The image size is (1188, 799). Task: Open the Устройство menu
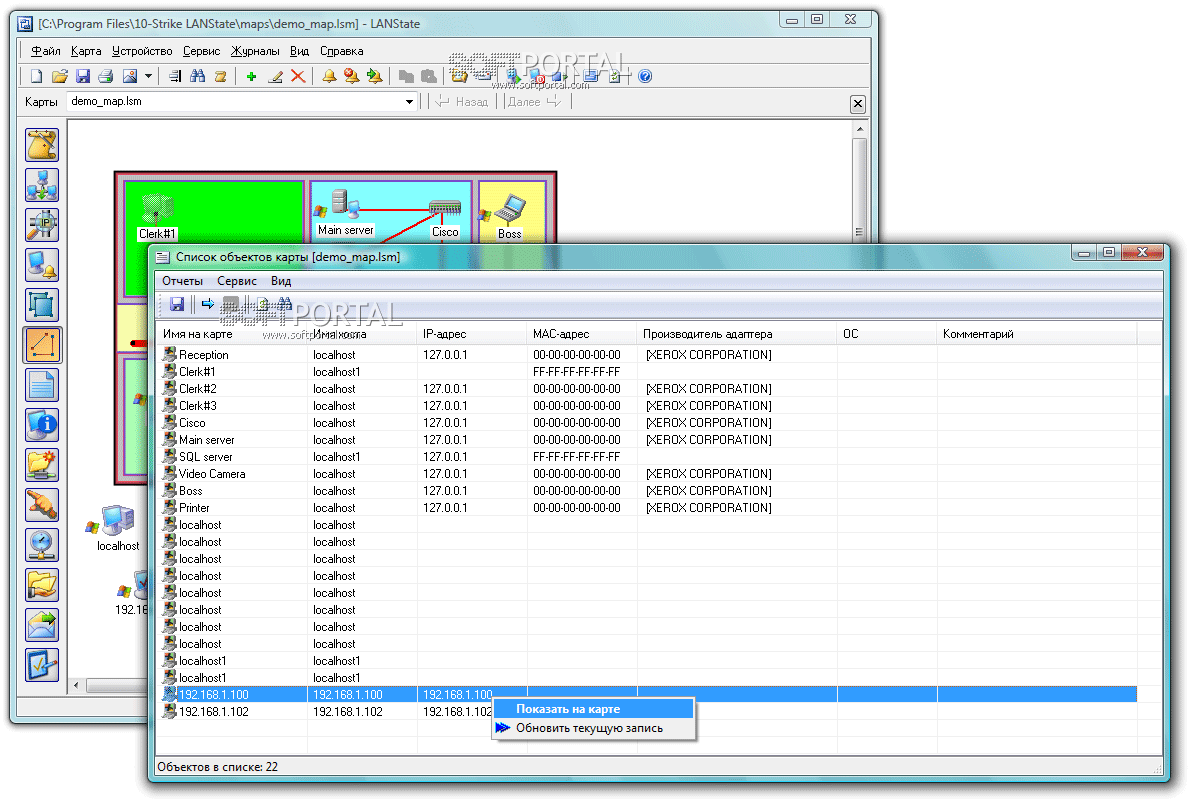[142, 51]
